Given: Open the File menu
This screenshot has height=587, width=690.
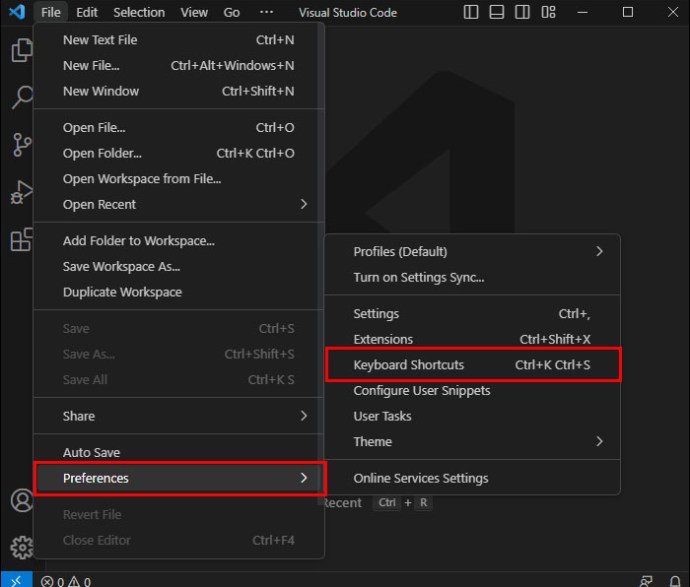Looking at the screenshot, I should coord(51,12).
